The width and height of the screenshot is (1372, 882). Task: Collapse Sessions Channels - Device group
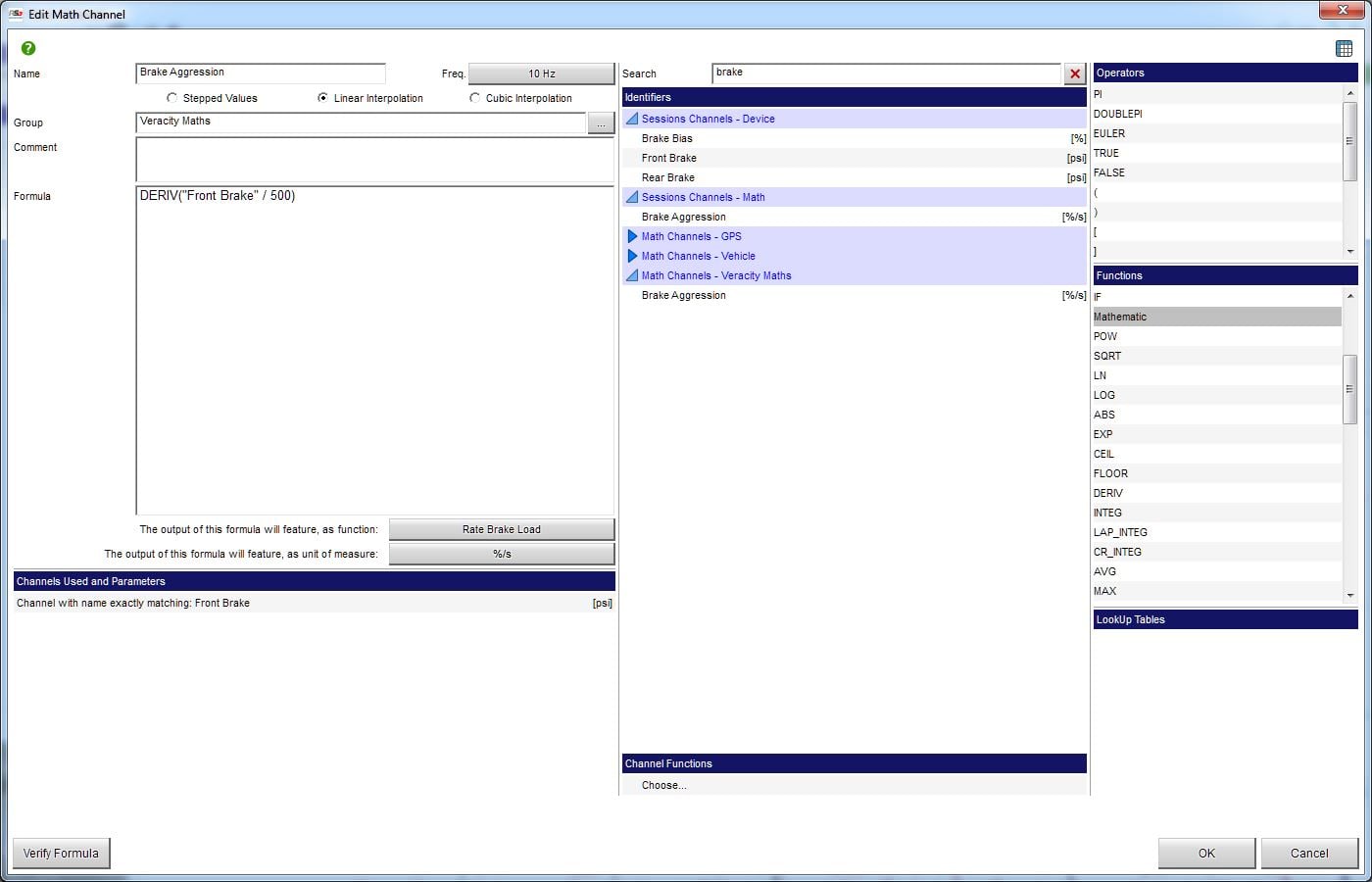(632, 119)
